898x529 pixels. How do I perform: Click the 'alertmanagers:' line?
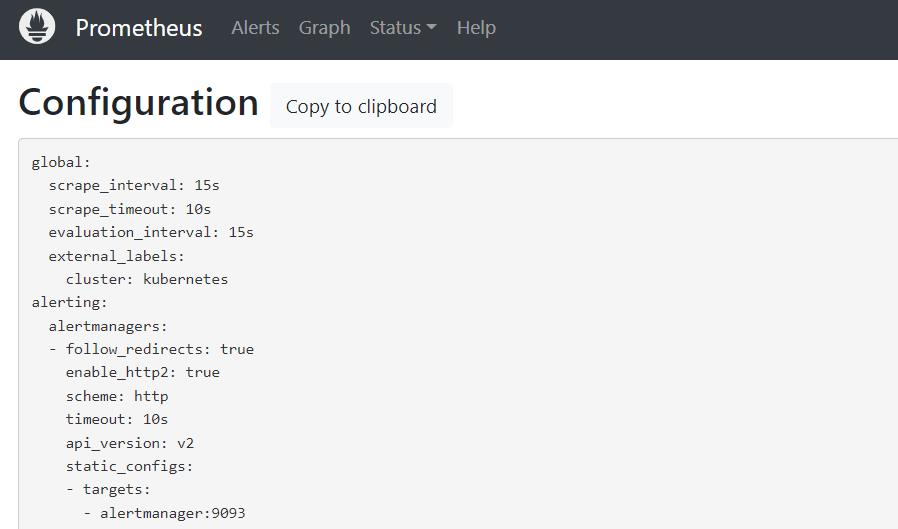click(x=108, y=326)
